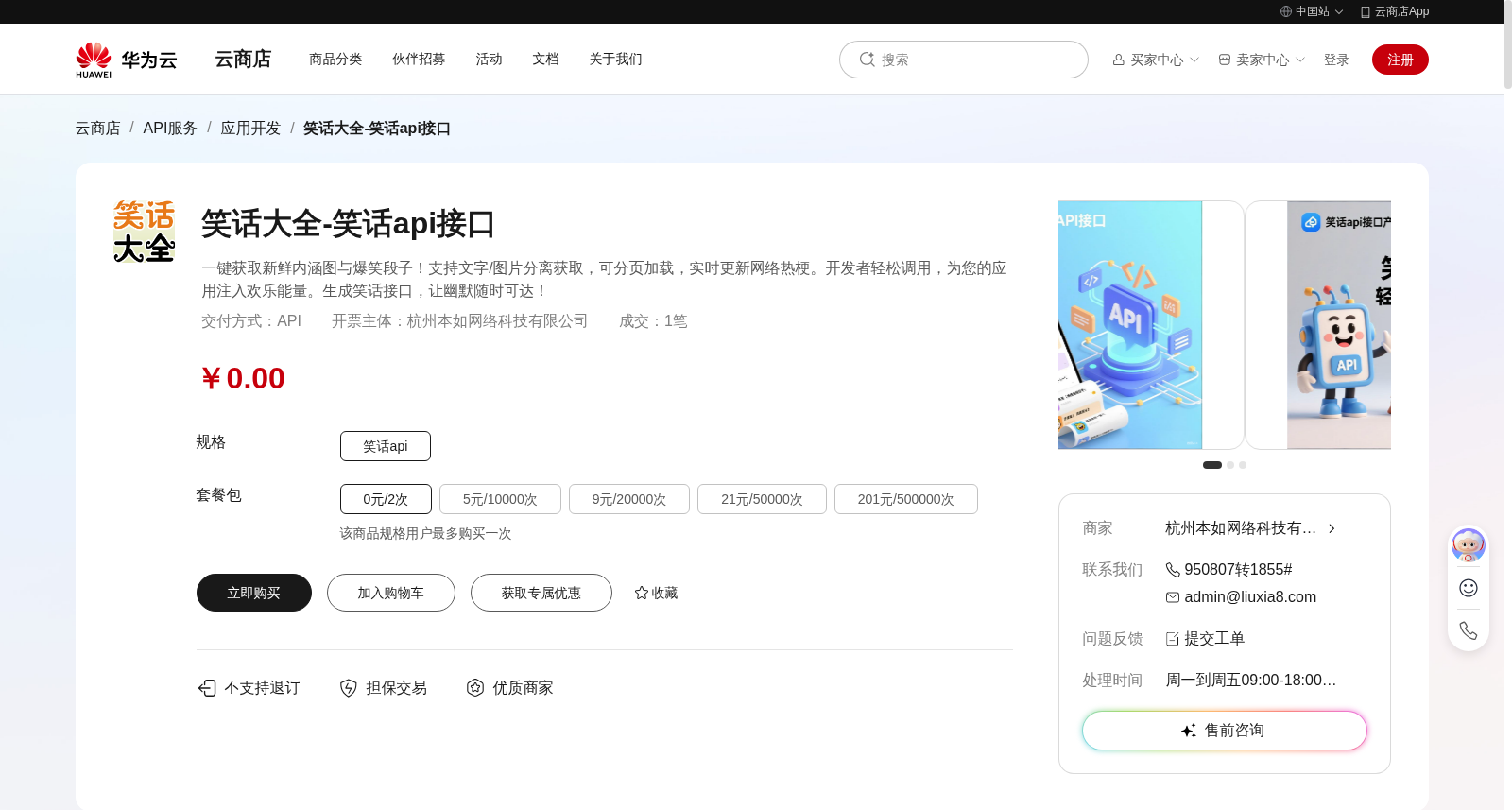The image size is (1512, 810).
Task: Click the 获取专属优惠 button
Action: (541, 593)
